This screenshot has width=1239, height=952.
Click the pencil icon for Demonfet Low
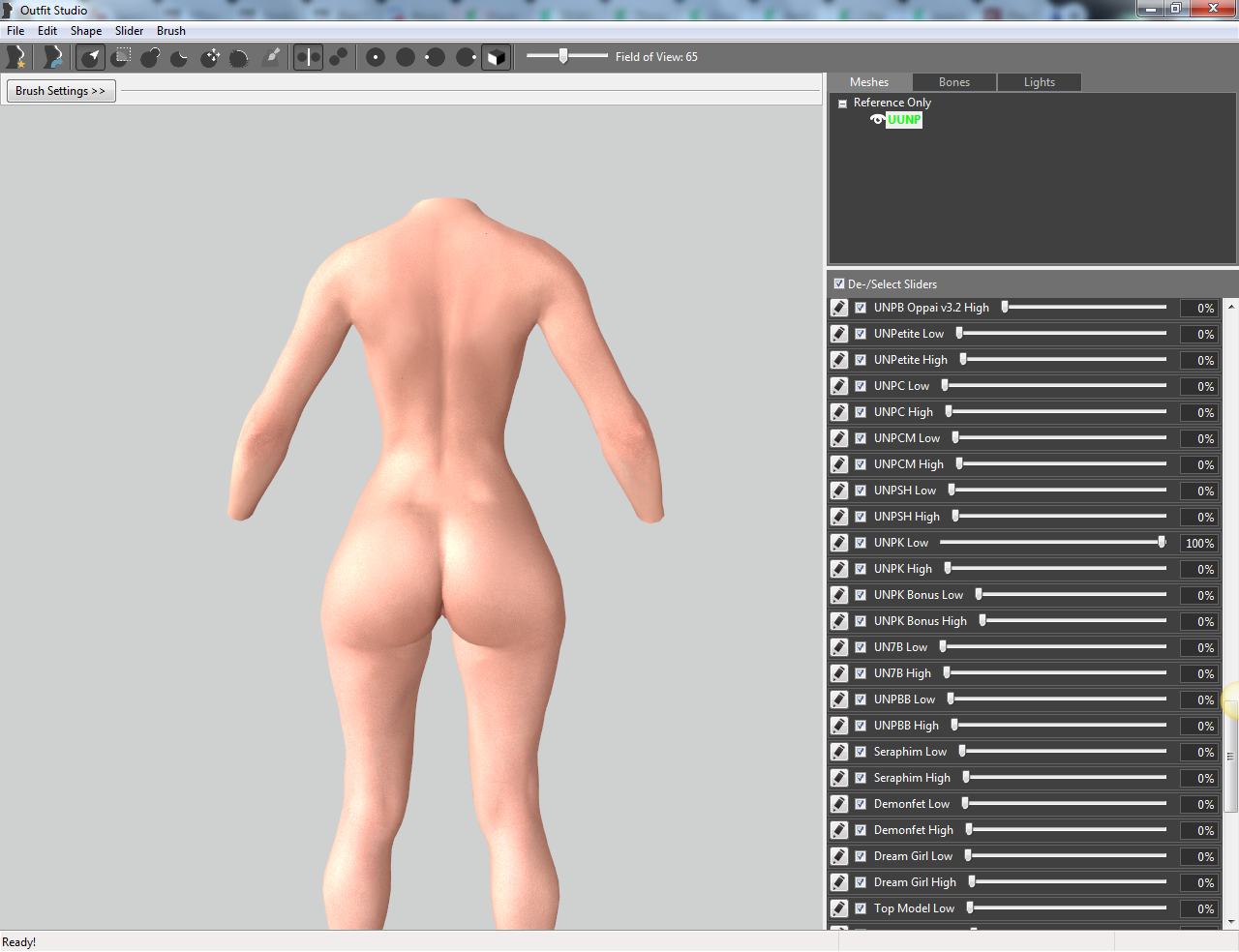point(839,804)
